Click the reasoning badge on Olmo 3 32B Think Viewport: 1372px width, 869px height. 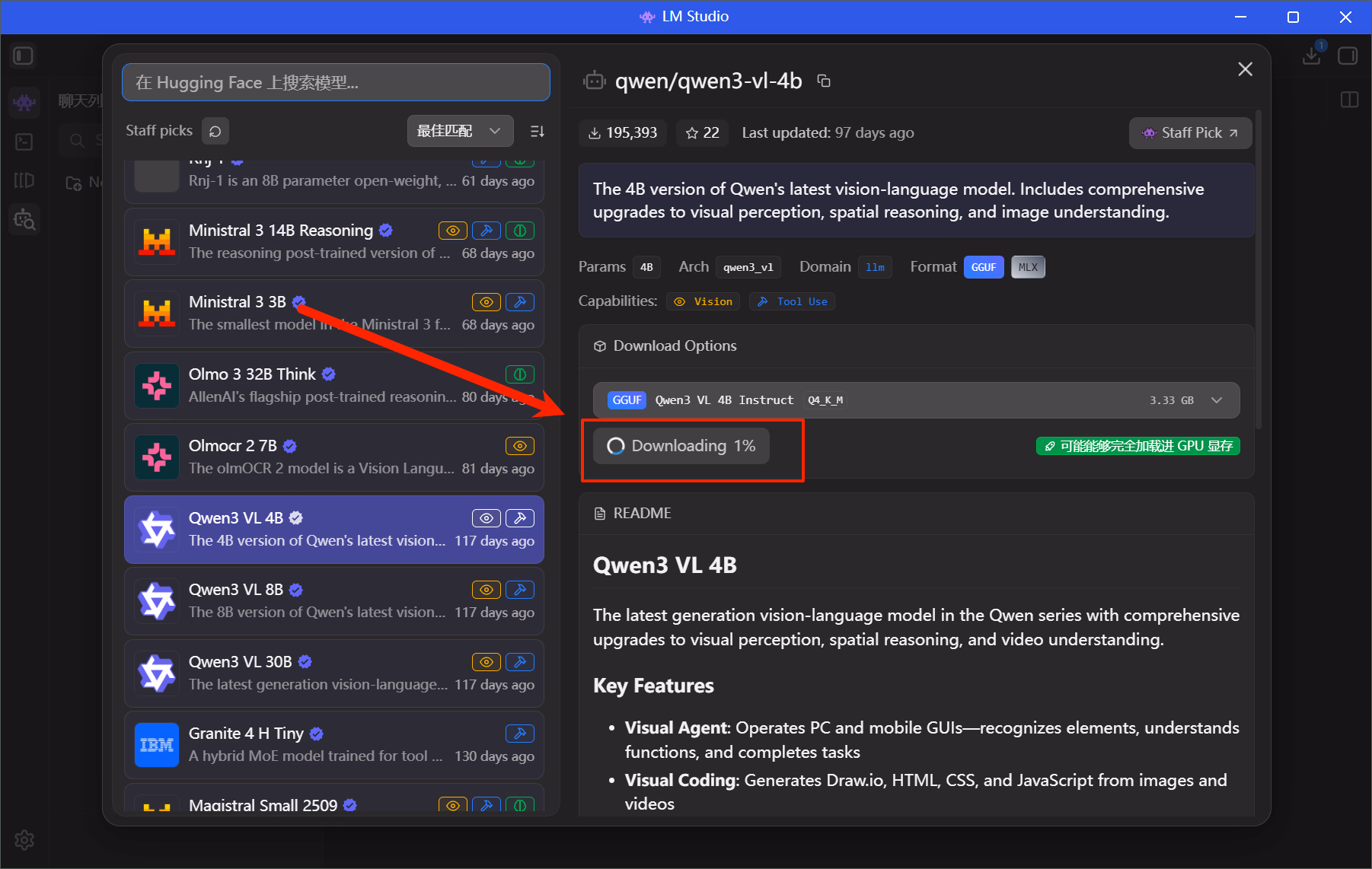[520, 374]
